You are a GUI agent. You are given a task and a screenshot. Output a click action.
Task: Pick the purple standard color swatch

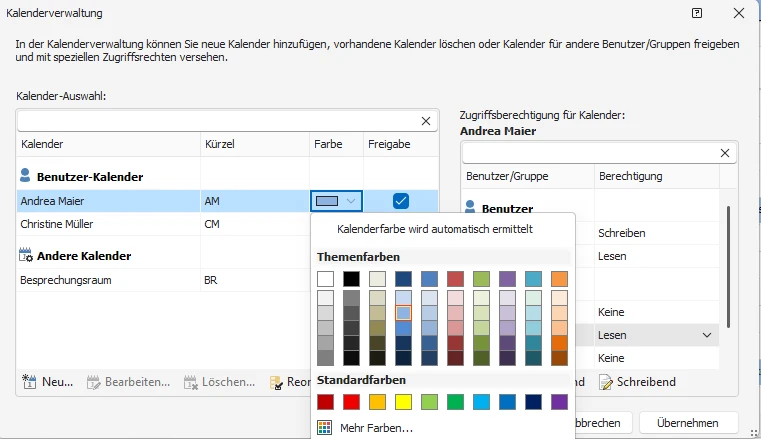coord(559,402)
